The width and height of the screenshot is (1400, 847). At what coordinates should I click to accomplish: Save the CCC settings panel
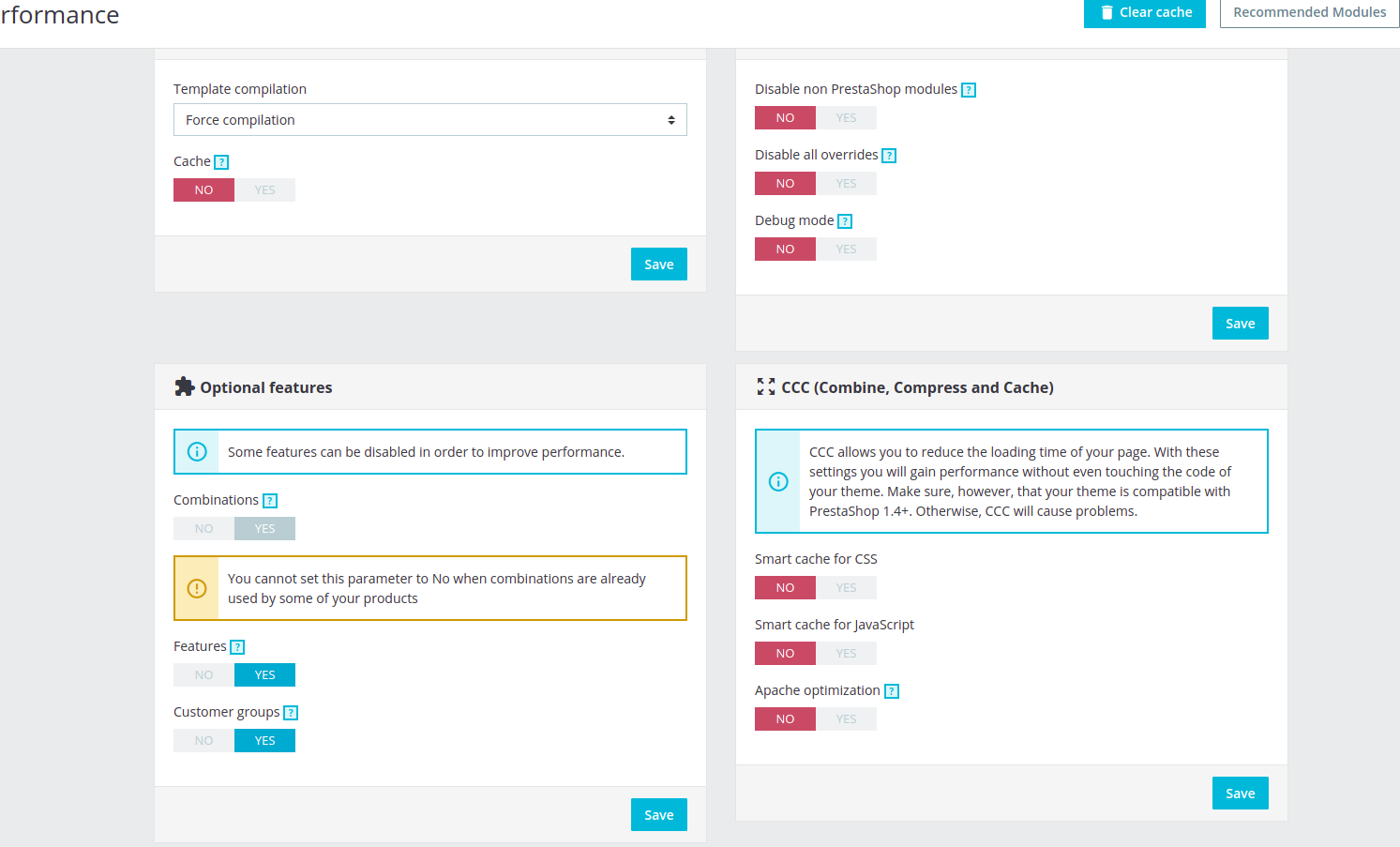click(x=1241, y=794)
